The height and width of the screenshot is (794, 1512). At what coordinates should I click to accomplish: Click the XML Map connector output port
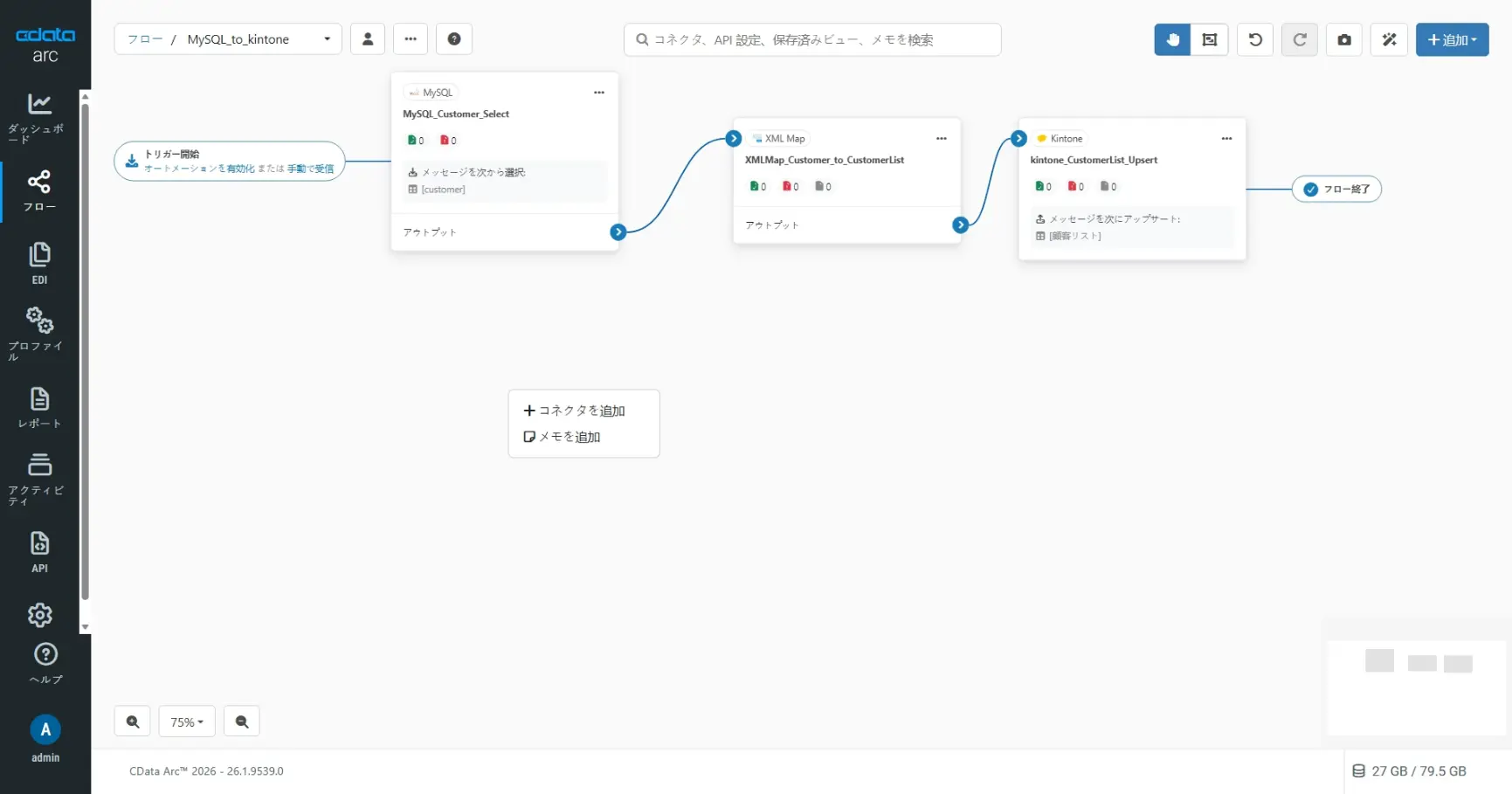coord(961,224)
